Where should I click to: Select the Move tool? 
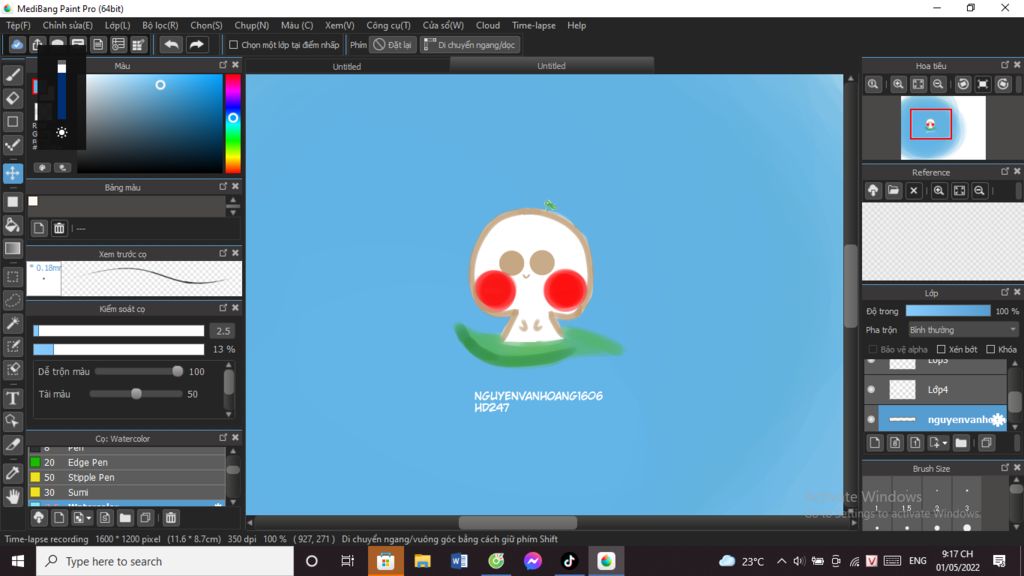12,173
